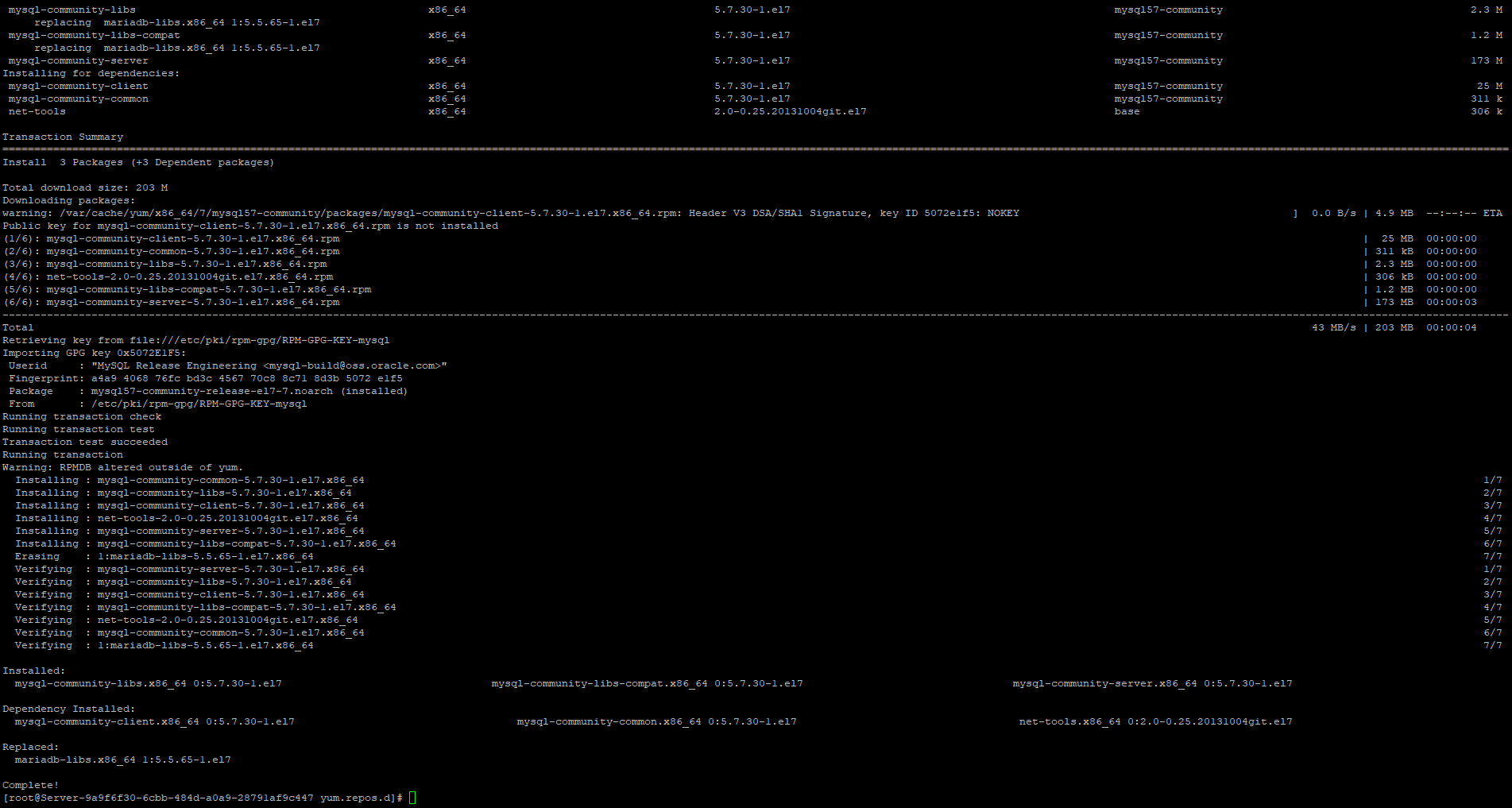This screenshot has width=1512, height=808.
Task: Select the "Complete!" status line
Action: [31, 785]
